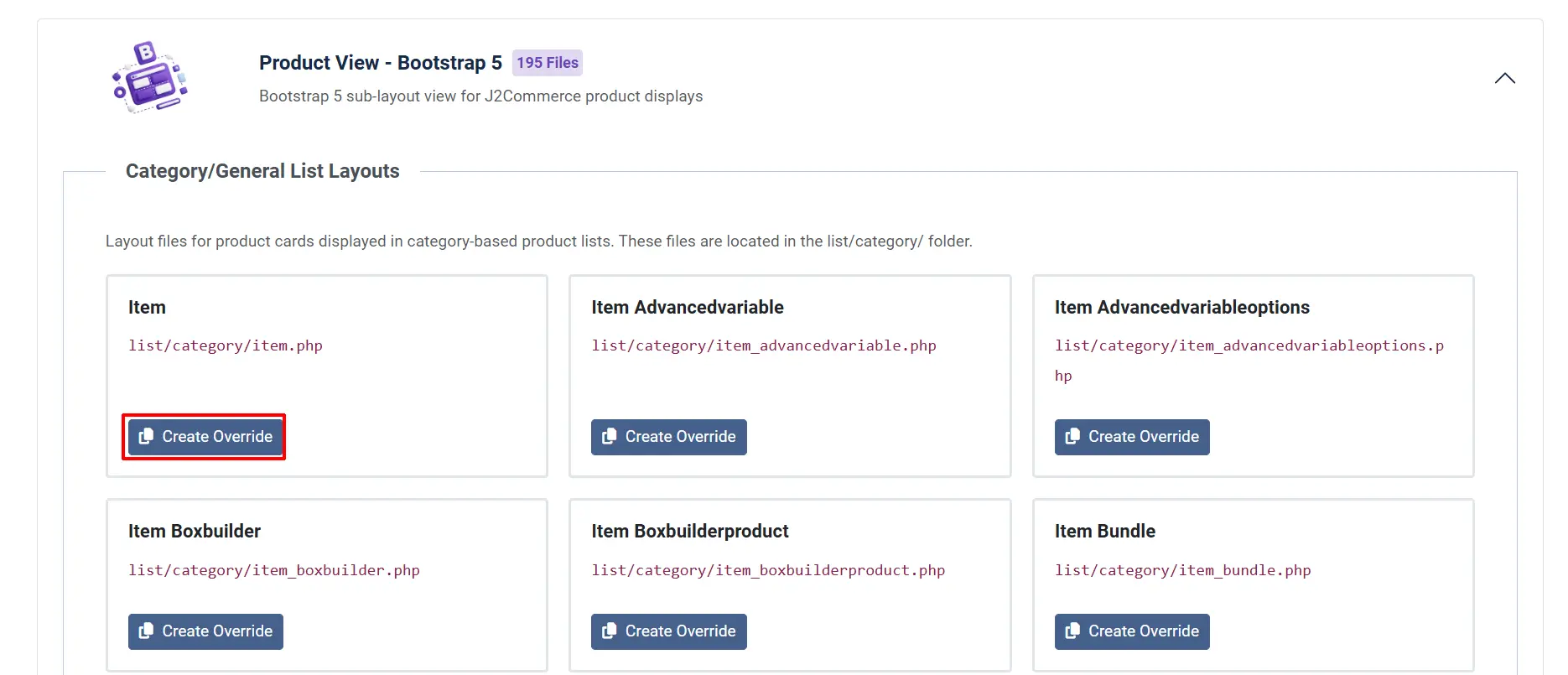This screenshot has height=675, width=1568.
Task: Click the Item Boxbuilderproduct card title
Action: click(690, 532)
